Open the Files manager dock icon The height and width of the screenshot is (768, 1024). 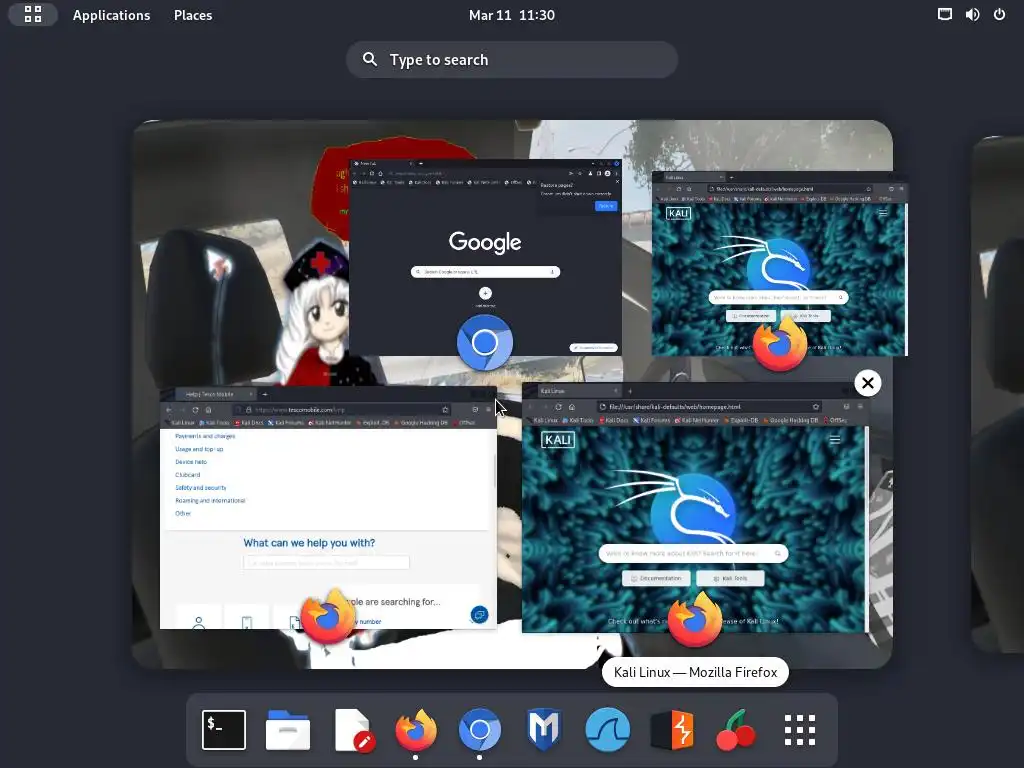click(288, 729)
